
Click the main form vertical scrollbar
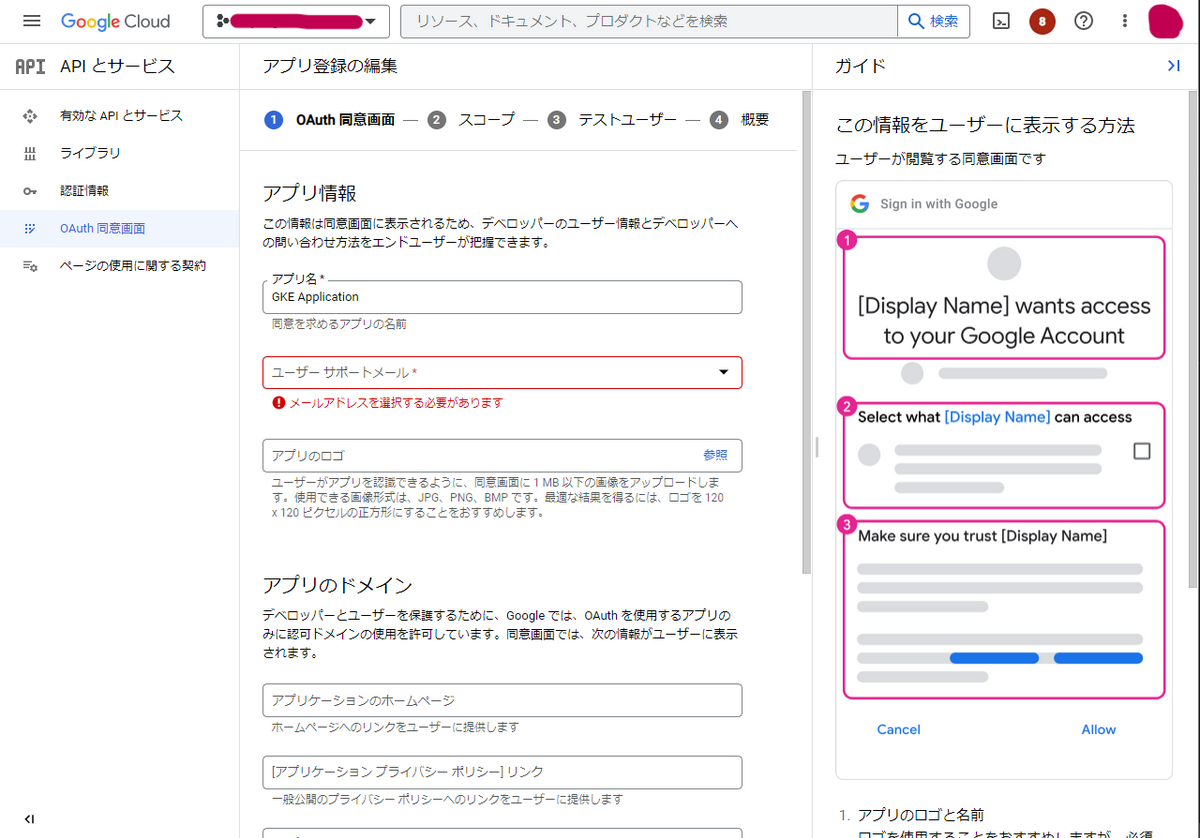[806, 333]
